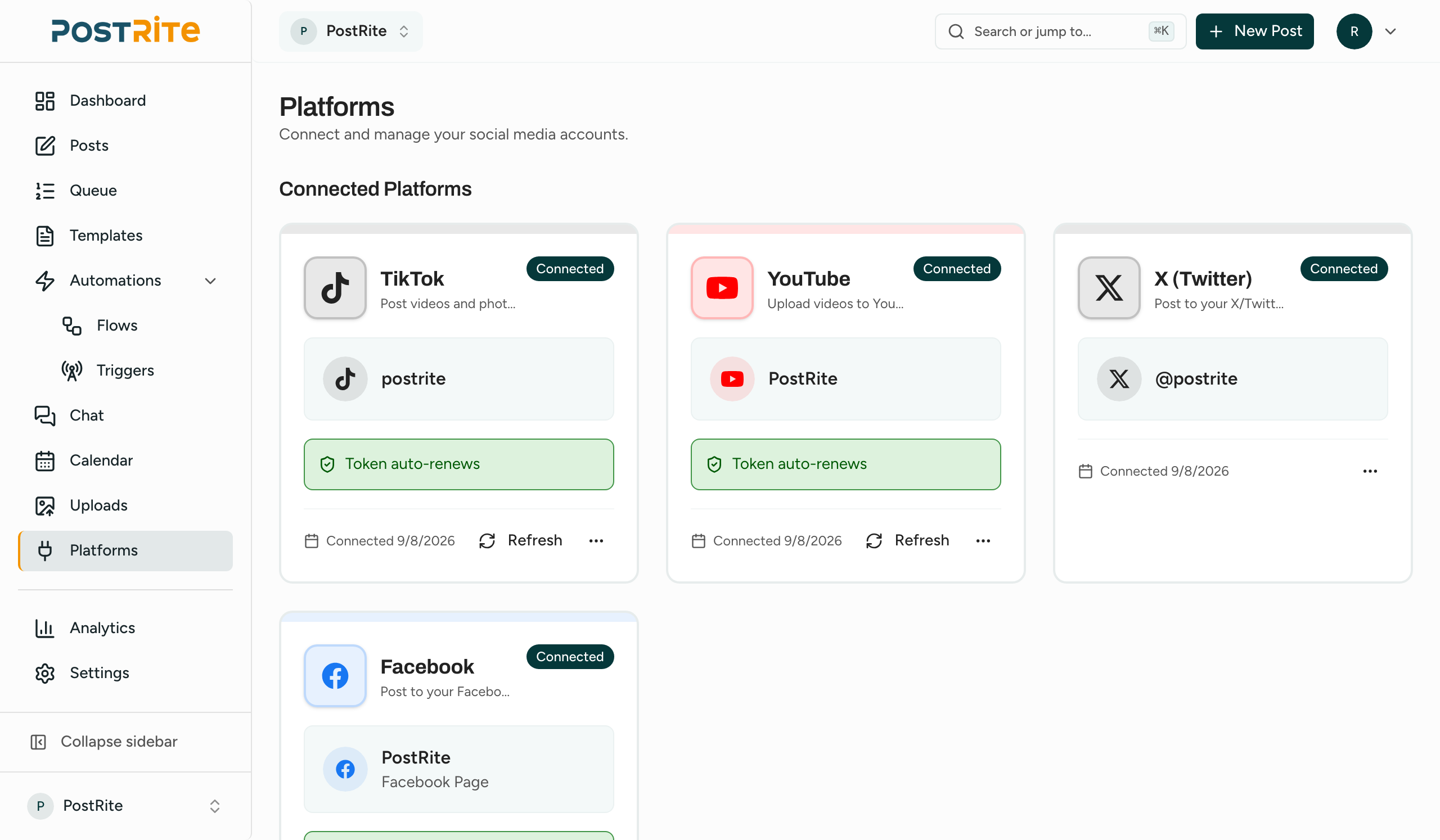Click the "Connected Platforms" heading
1440x840 pixels.
point(375,189)
